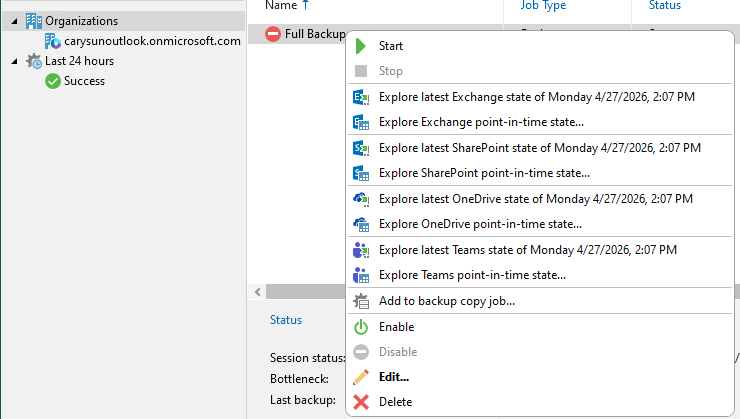Click the OneDrive latest state cloud icon
The image size is (740, 419).
pyautogui.click(x=361, y=199)
